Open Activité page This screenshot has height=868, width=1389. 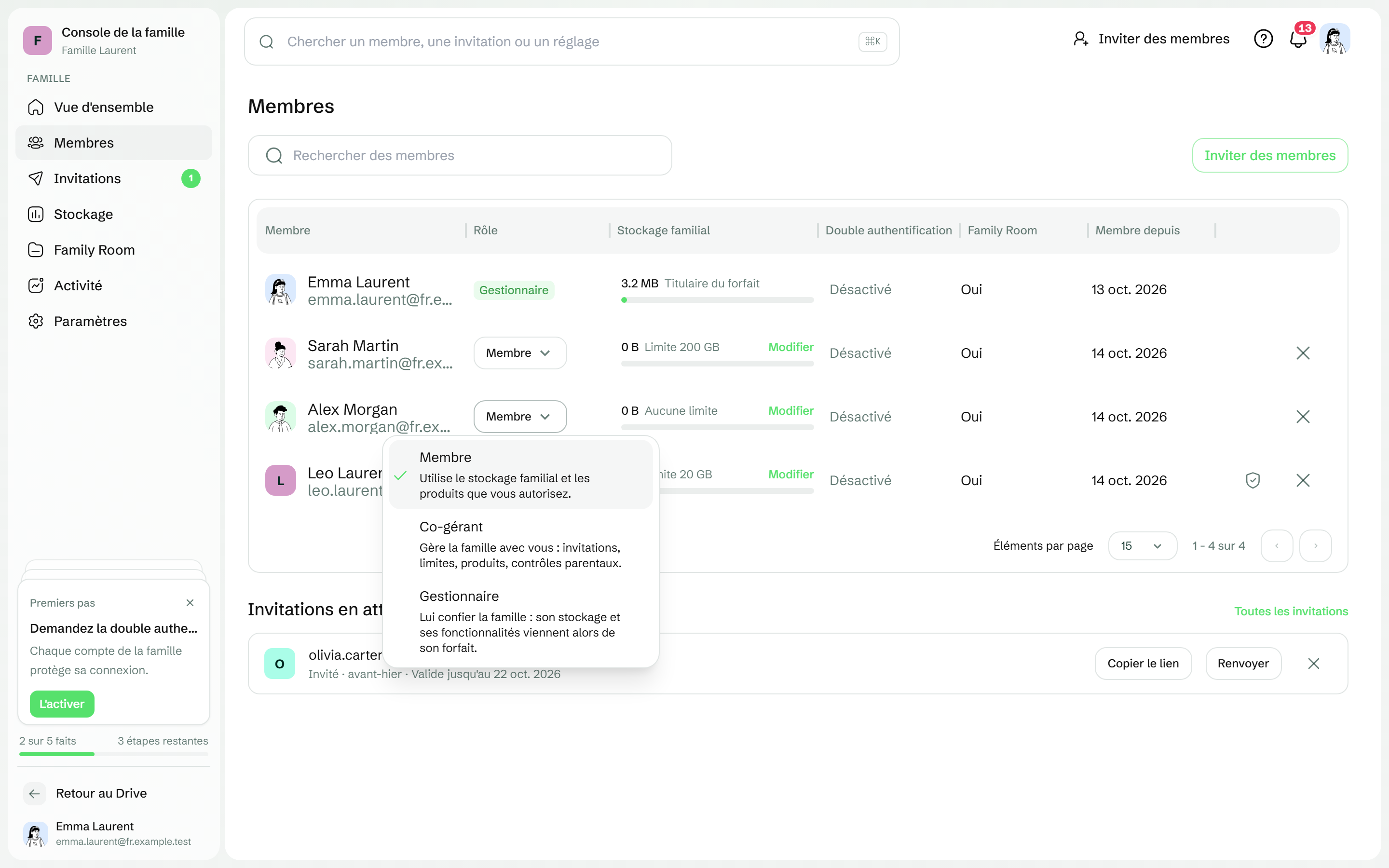tap(114, 285)
